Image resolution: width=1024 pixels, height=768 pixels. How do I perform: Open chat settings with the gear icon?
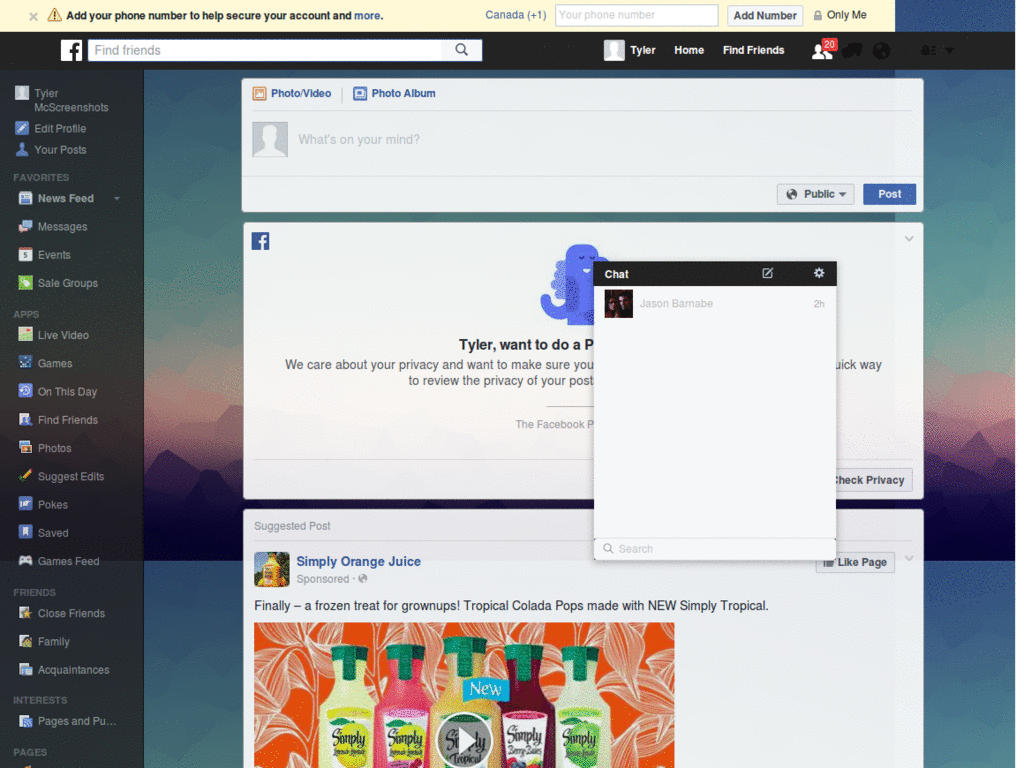click(819, 273)
